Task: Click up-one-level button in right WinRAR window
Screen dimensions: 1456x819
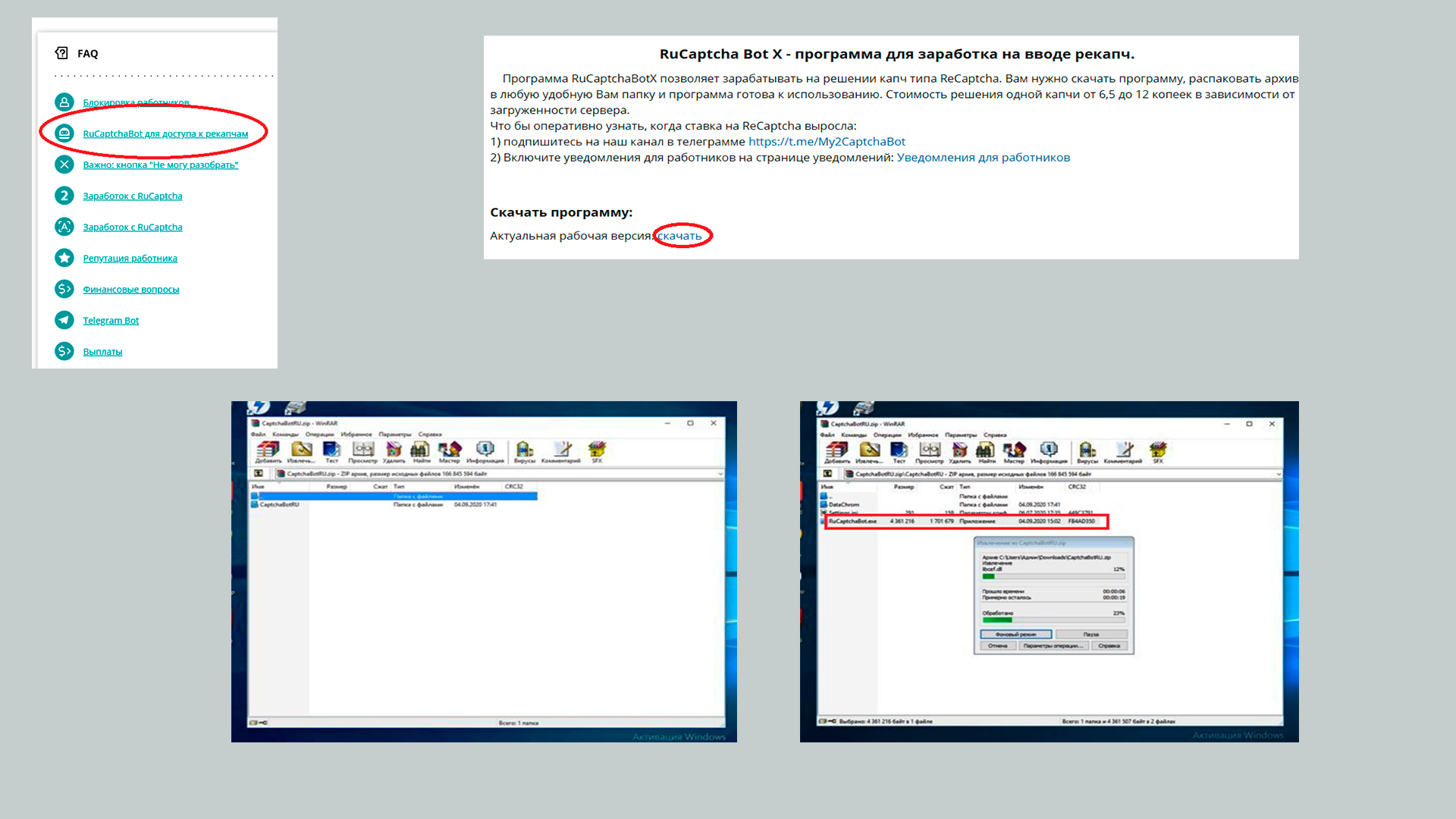Action: (x=827, y=474)
